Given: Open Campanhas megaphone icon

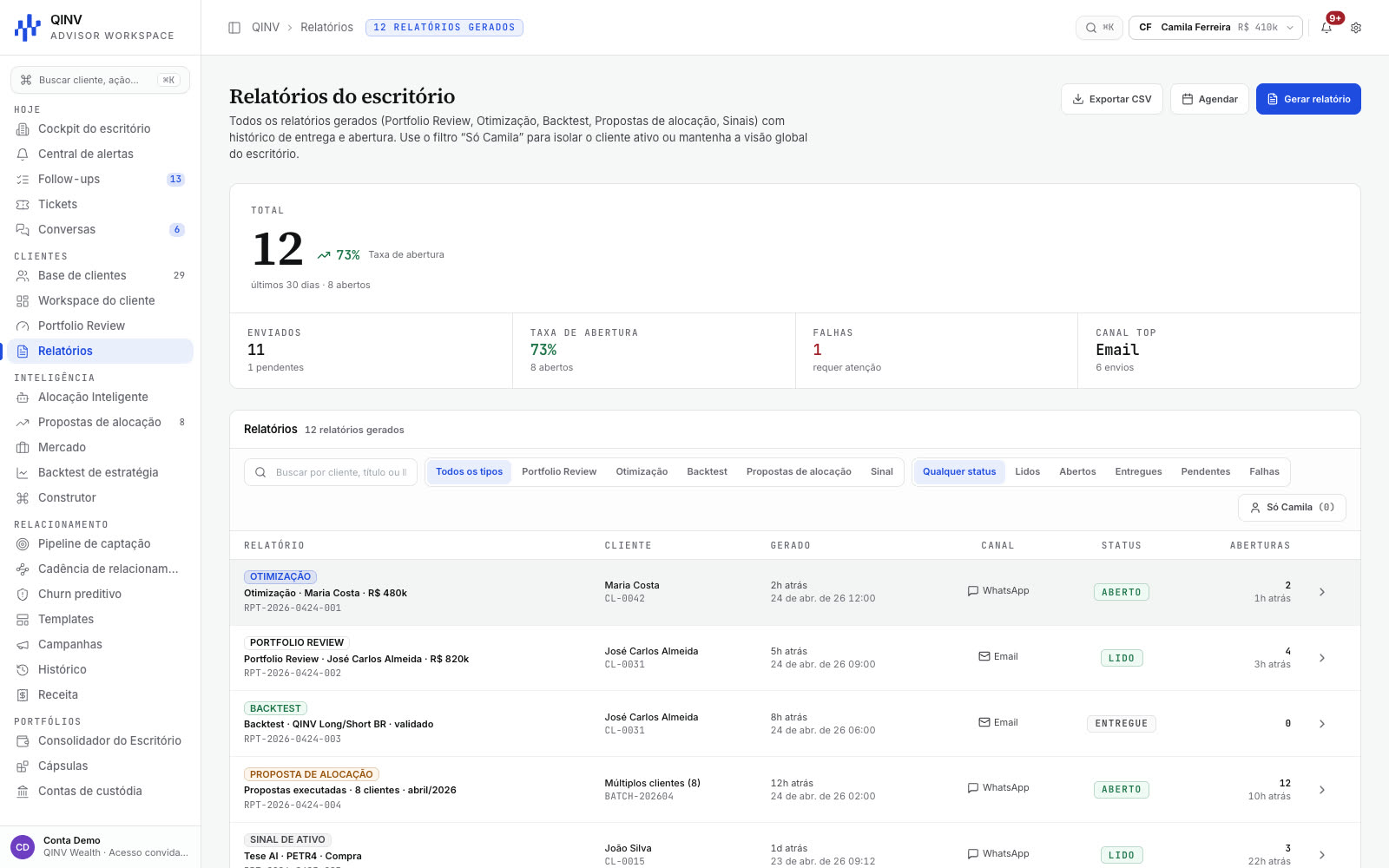Looking at the screenshot, I should point(23,645).
